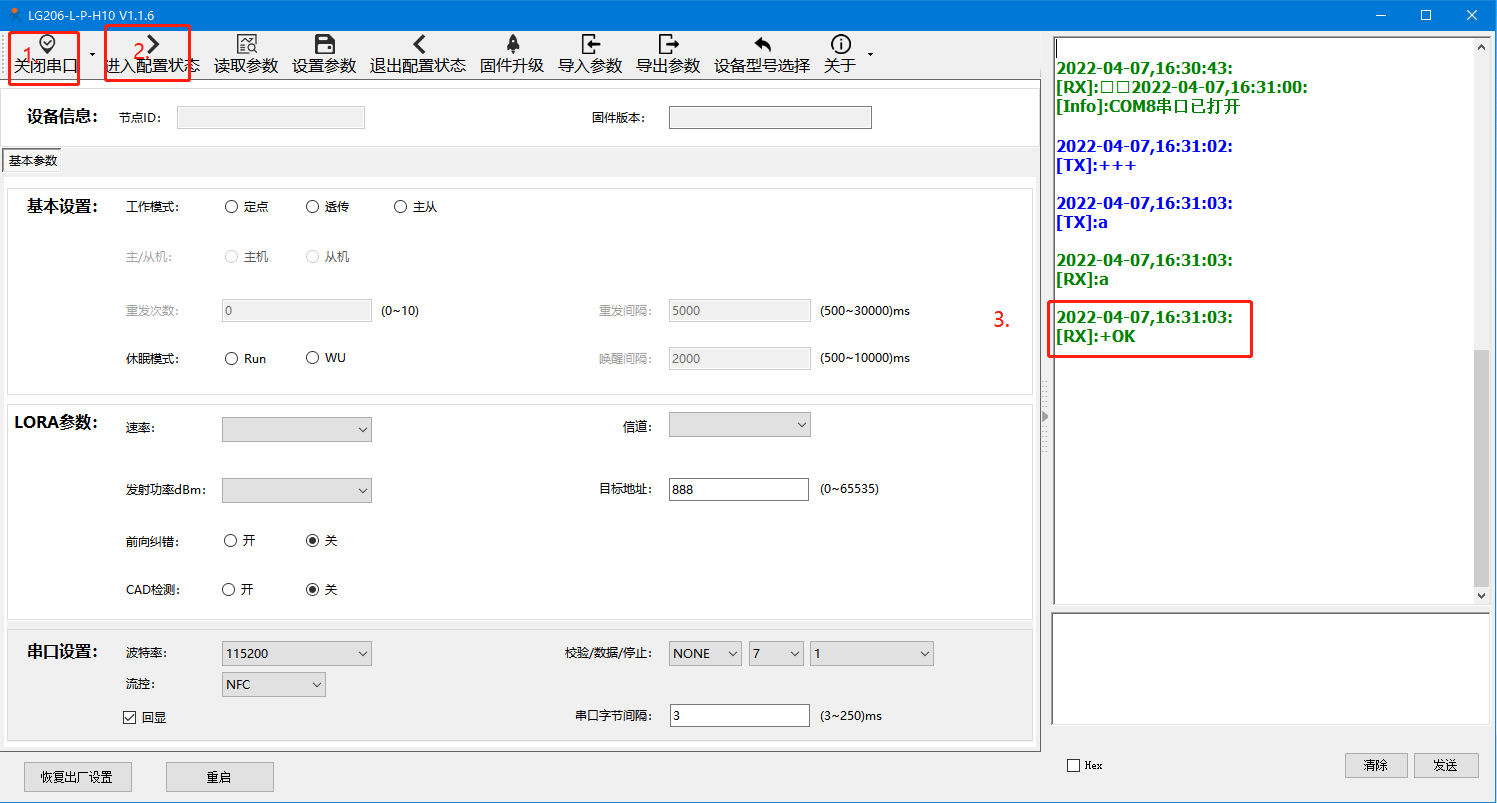This screenshot has height=803, width=1497.
Task: Open 固件升级 firmware upgrade rocket icon
Action: coord(512,45)
